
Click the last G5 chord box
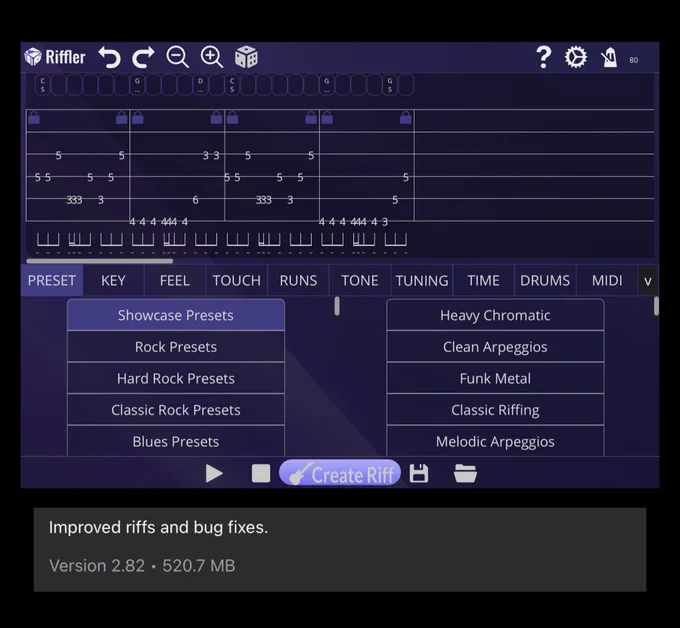point(390,85)
